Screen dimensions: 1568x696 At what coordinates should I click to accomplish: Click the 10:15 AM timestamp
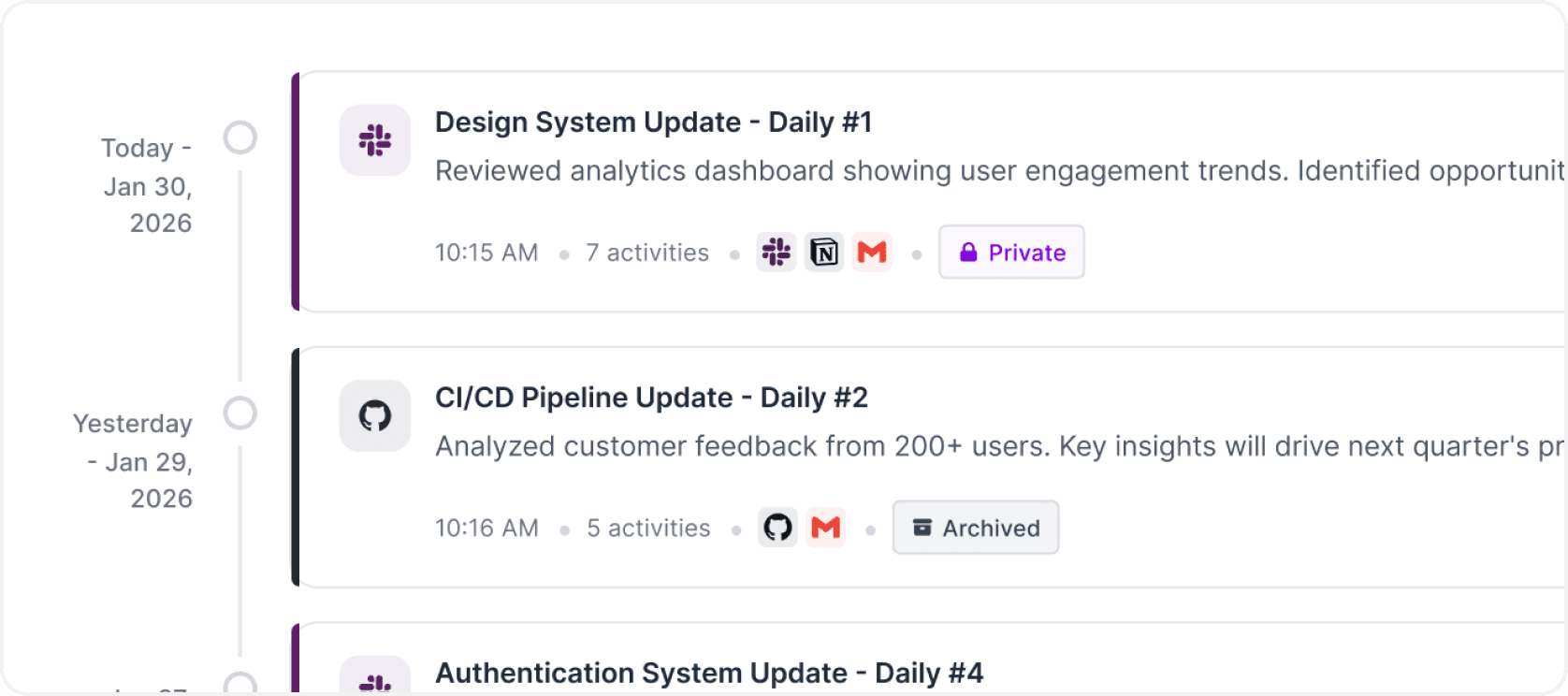coord(486,253)
